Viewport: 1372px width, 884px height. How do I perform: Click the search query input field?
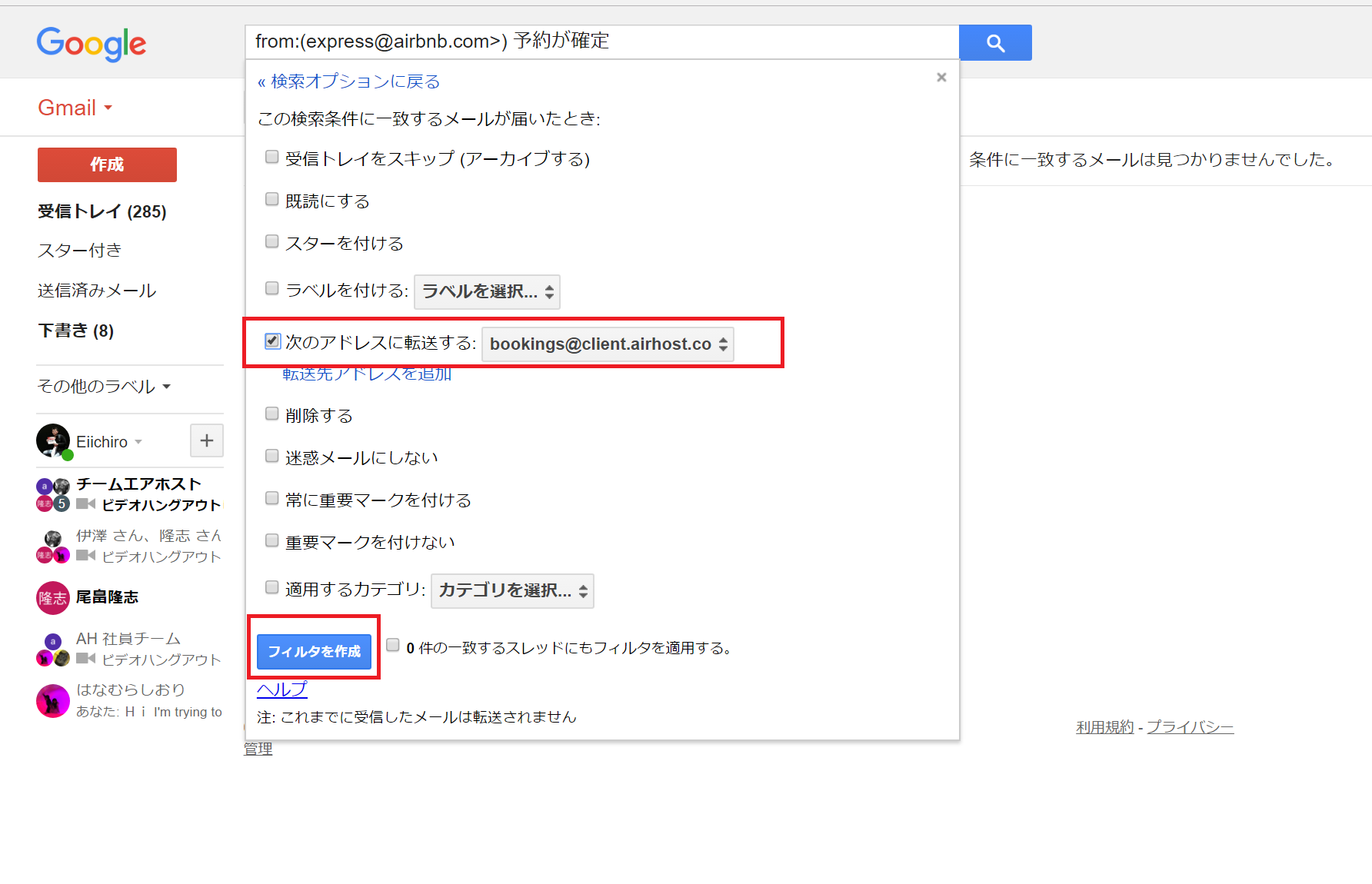click(602, 42)
